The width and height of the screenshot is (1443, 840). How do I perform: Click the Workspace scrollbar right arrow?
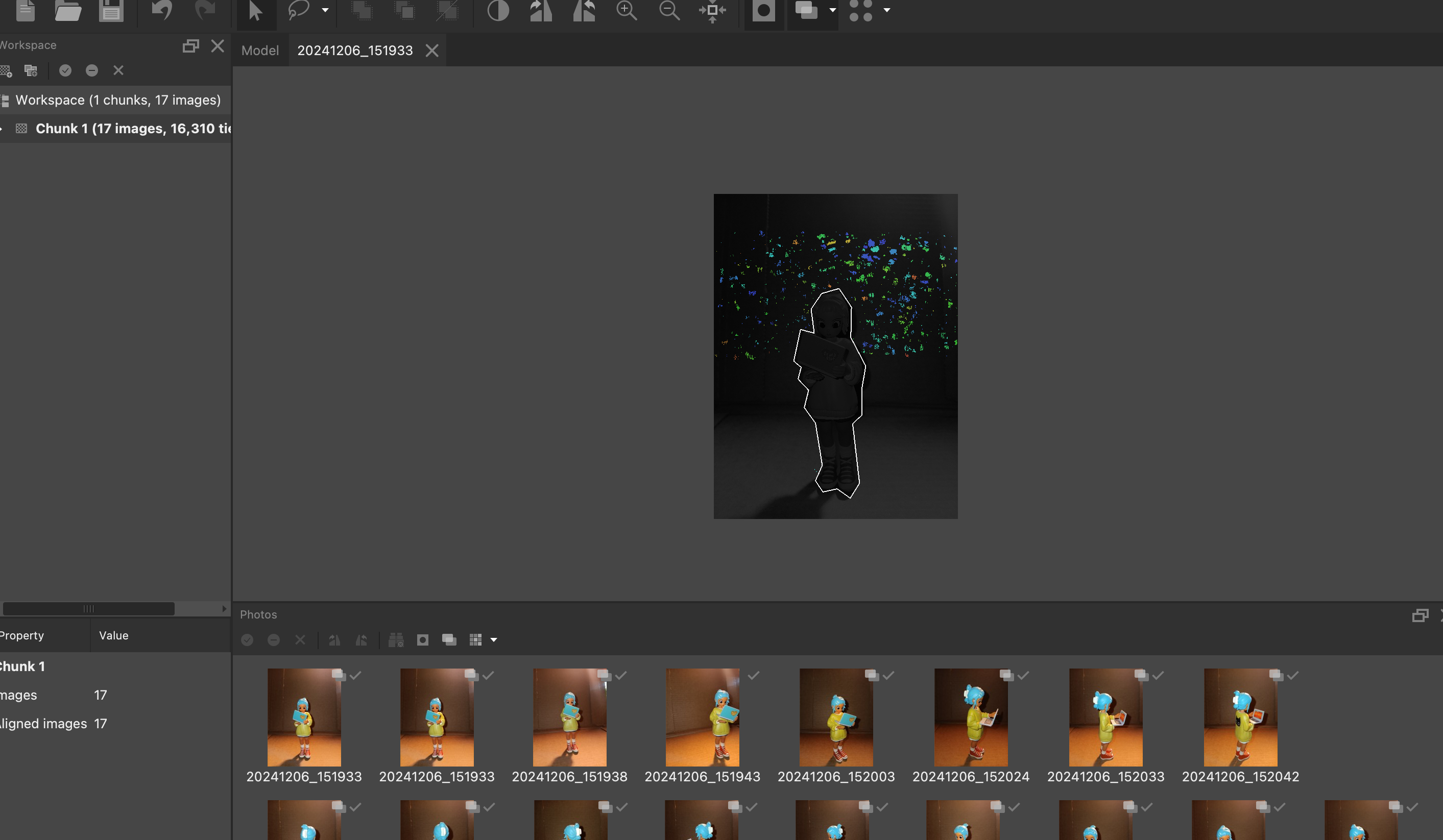point(225,609)
